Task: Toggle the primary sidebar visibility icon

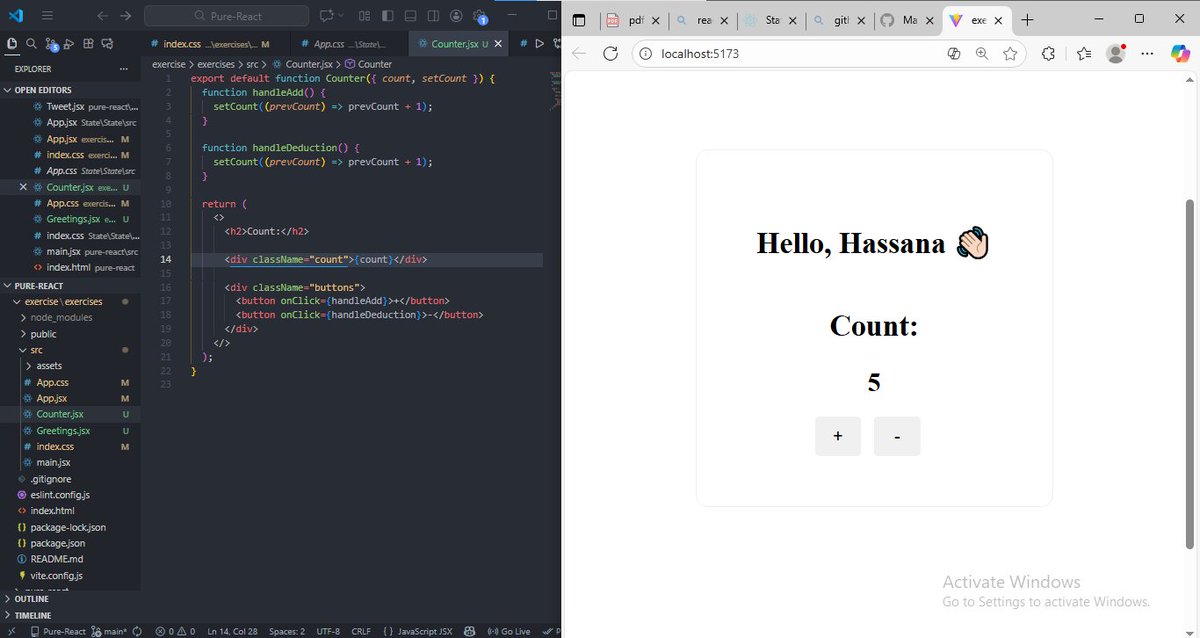Action: click(387, 15)
